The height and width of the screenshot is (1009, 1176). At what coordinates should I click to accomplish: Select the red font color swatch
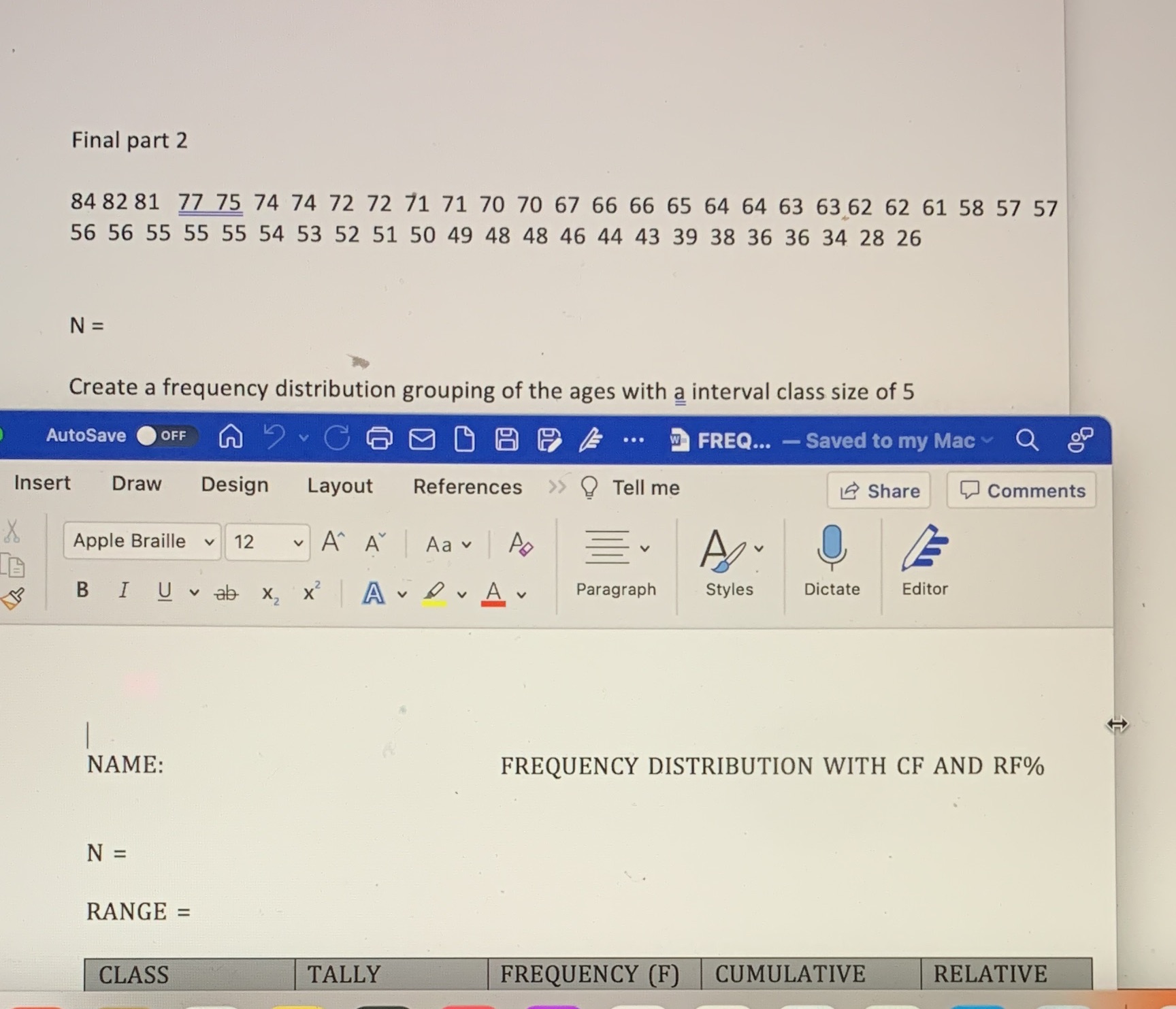tap(494, 594)
